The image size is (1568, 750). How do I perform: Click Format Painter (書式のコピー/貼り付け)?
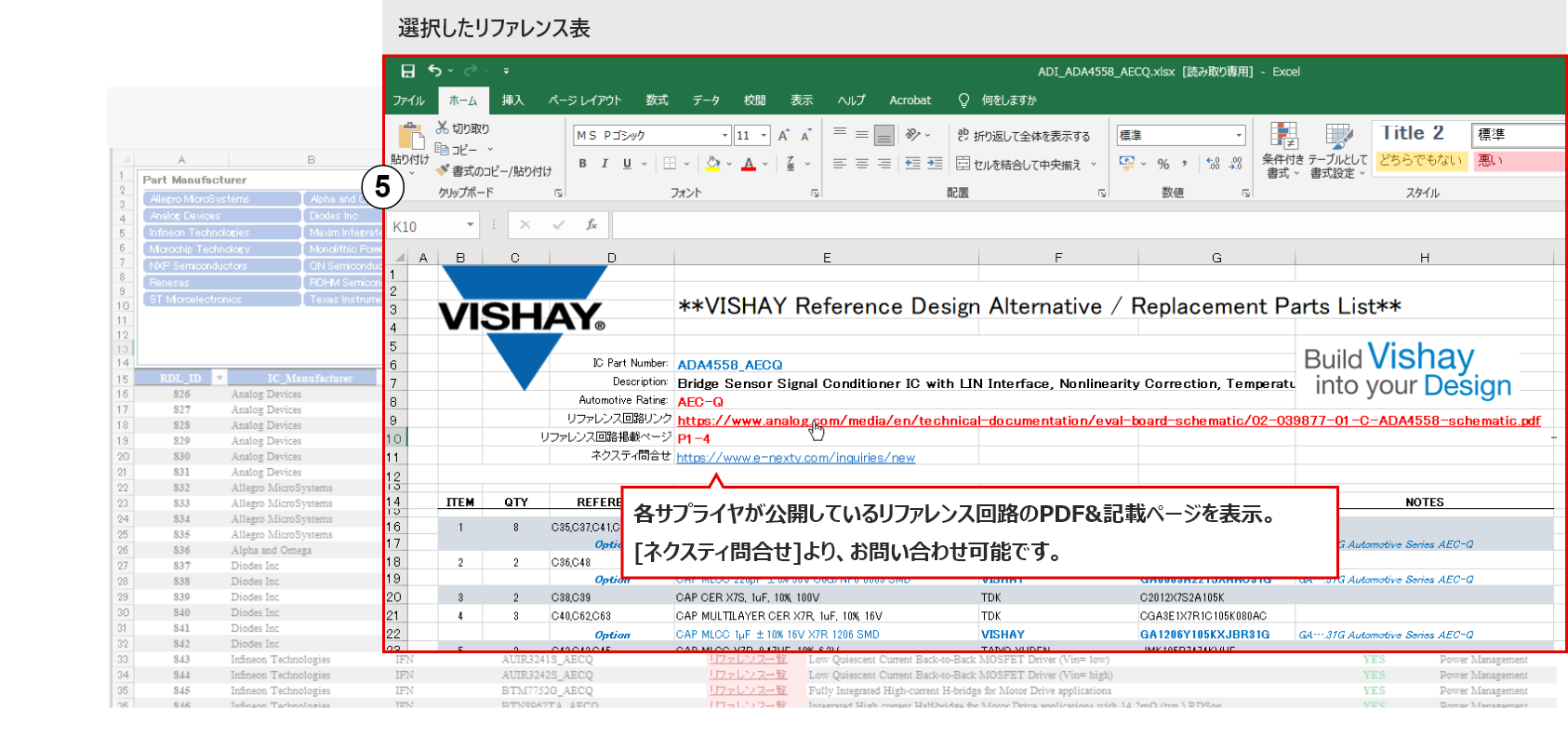(x=494, y=171)
